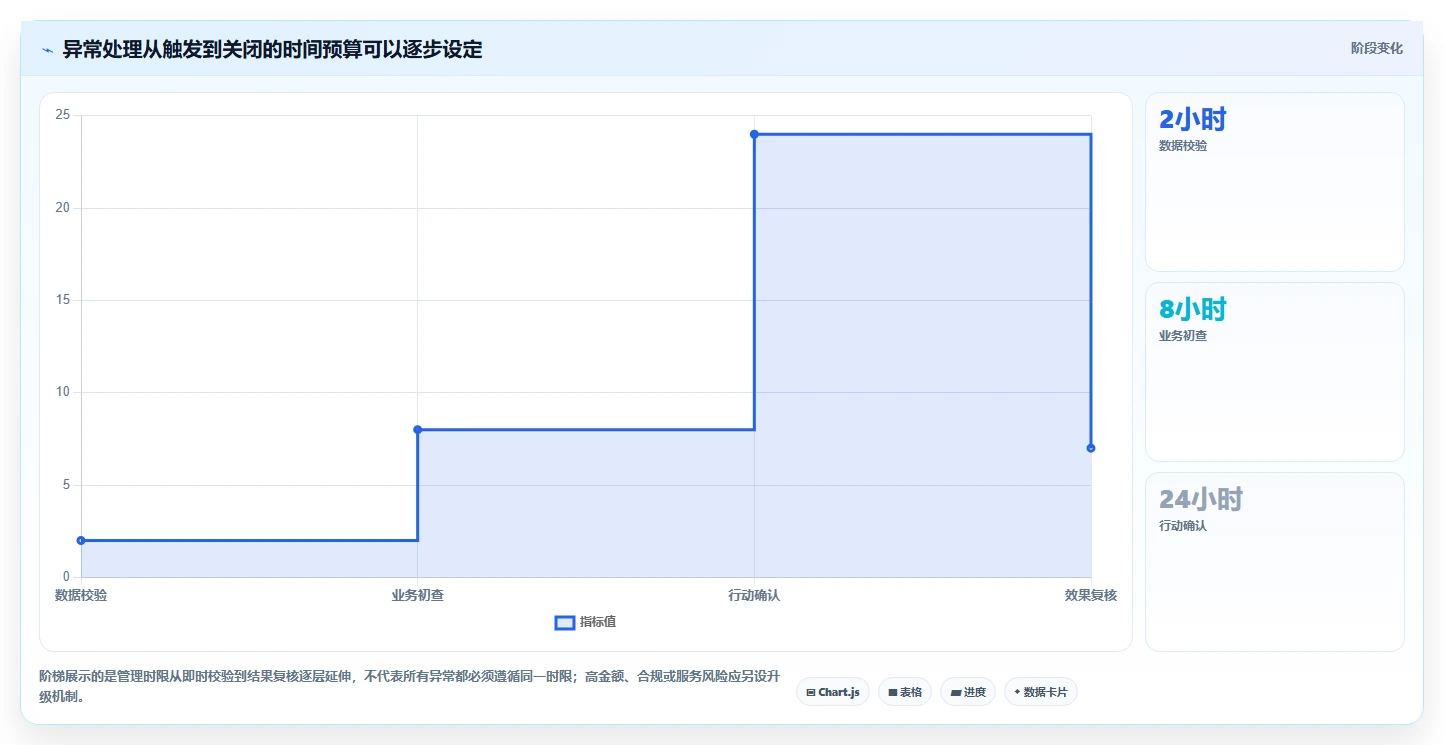Select the 进度 tag
Image resolution: width=1444 pixels, height=745 pixels.
click(968, 692)
